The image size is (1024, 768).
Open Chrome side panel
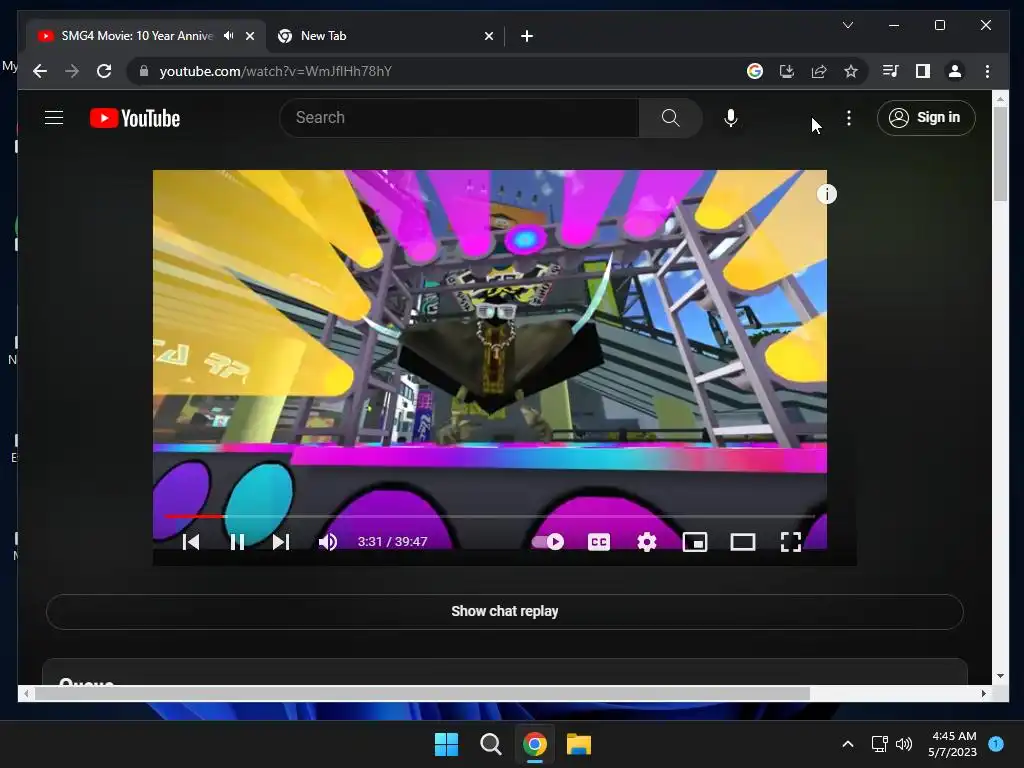point(922,71)
